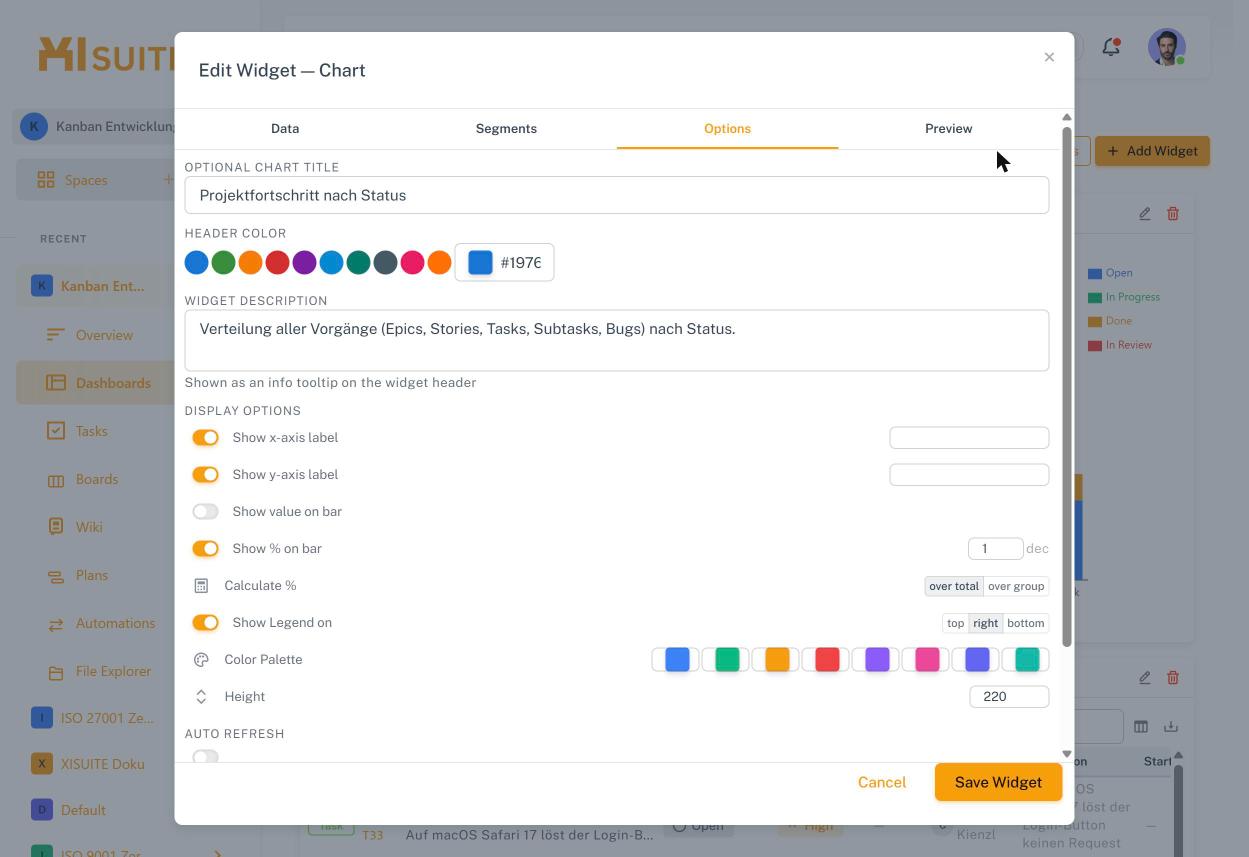Edit the table widget via pencil icon
The image size is (1249, 857).
pos(1145,677)
